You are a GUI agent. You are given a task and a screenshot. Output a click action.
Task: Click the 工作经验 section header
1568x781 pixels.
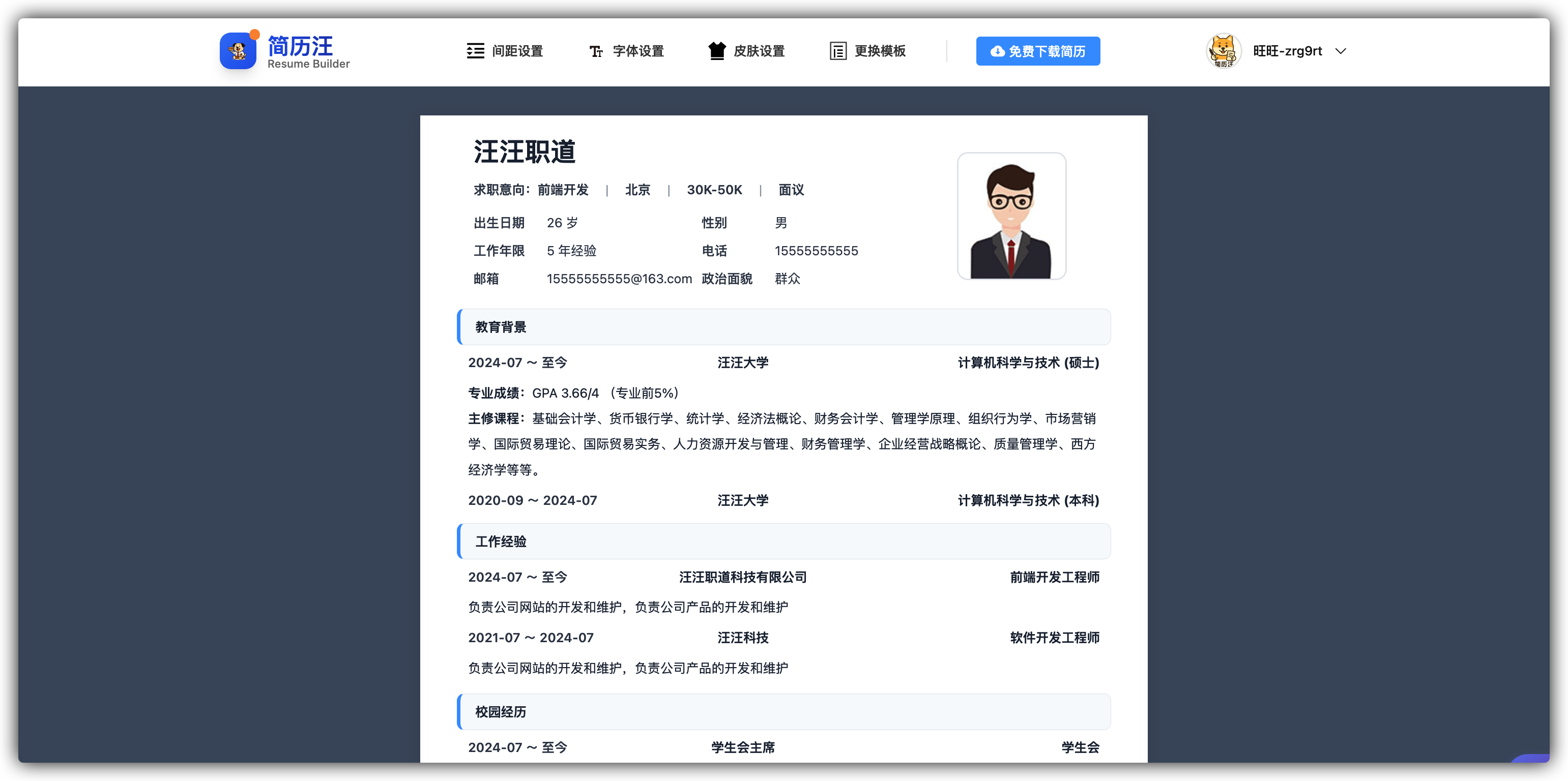[500, 542]
